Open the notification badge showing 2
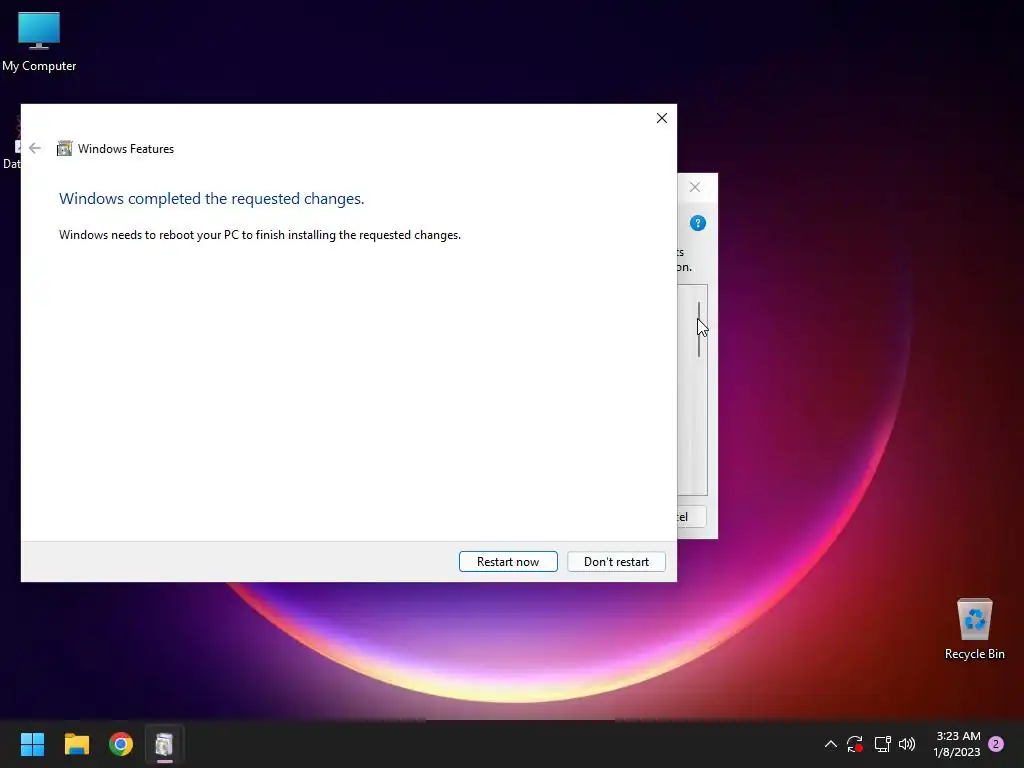Screen dimensions: 1024x768 click(x=996, y=744)
